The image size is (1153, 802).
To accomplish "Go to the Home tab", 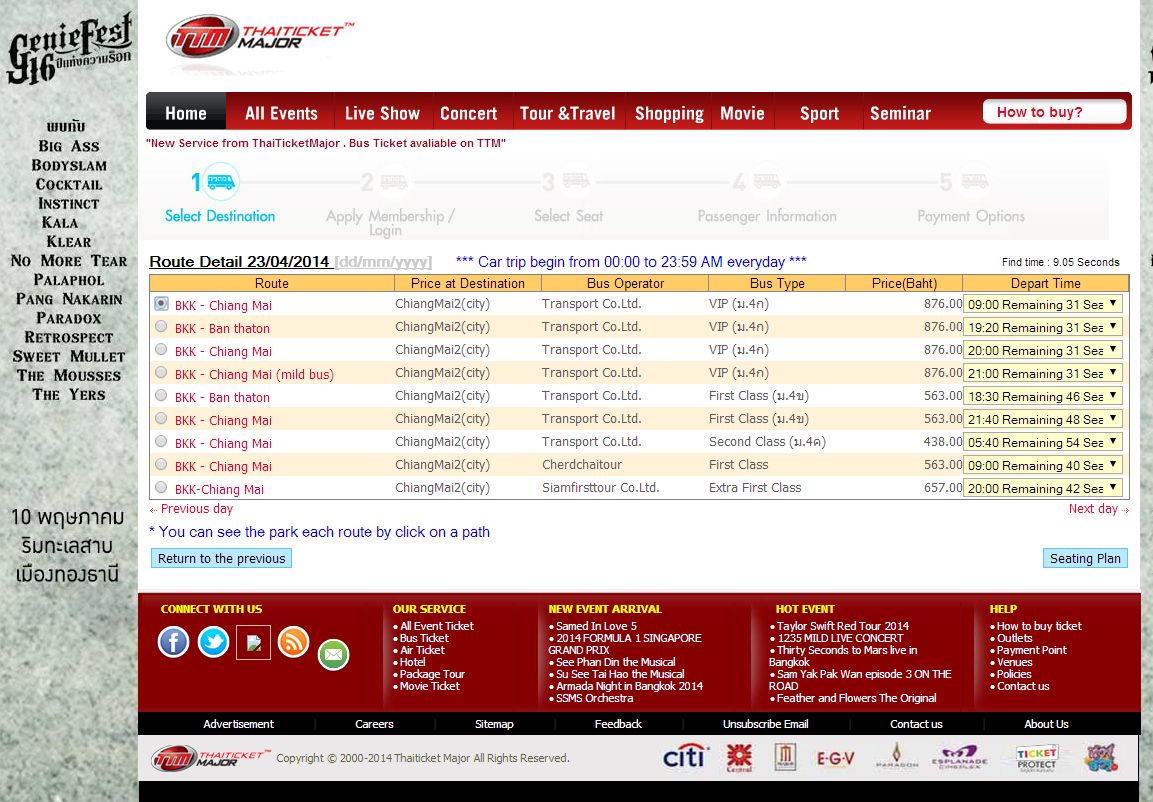I will click(186, 113).
